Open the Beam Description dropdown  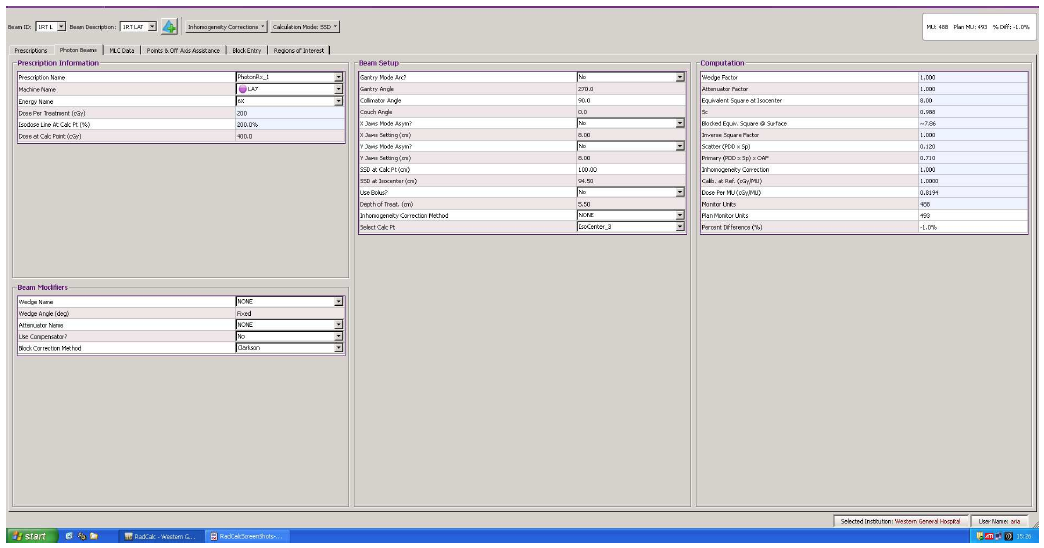(x=152, y=27)
